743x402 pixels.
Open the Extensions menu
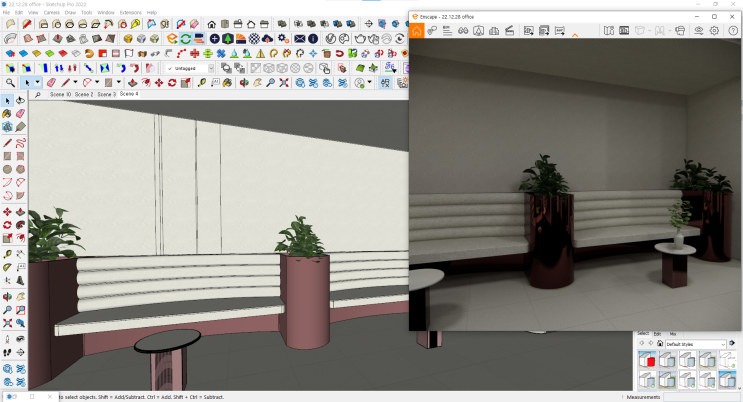tap(130, 12)
